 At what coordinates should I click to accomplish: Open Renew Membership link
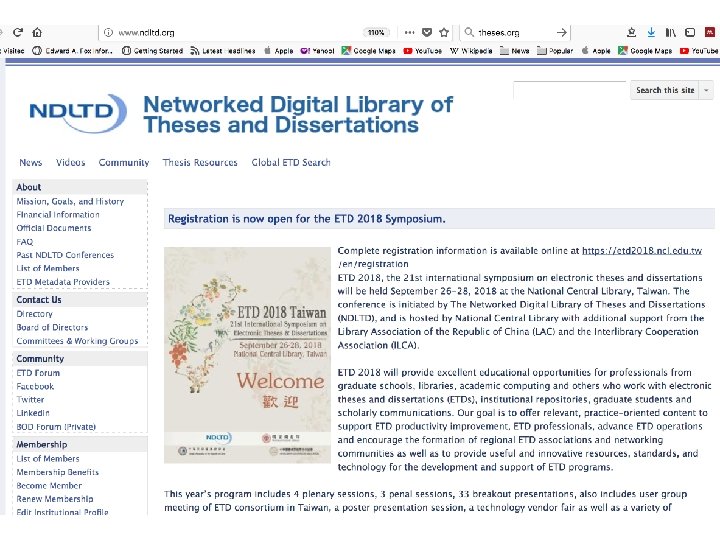click(x=55, y=499)
